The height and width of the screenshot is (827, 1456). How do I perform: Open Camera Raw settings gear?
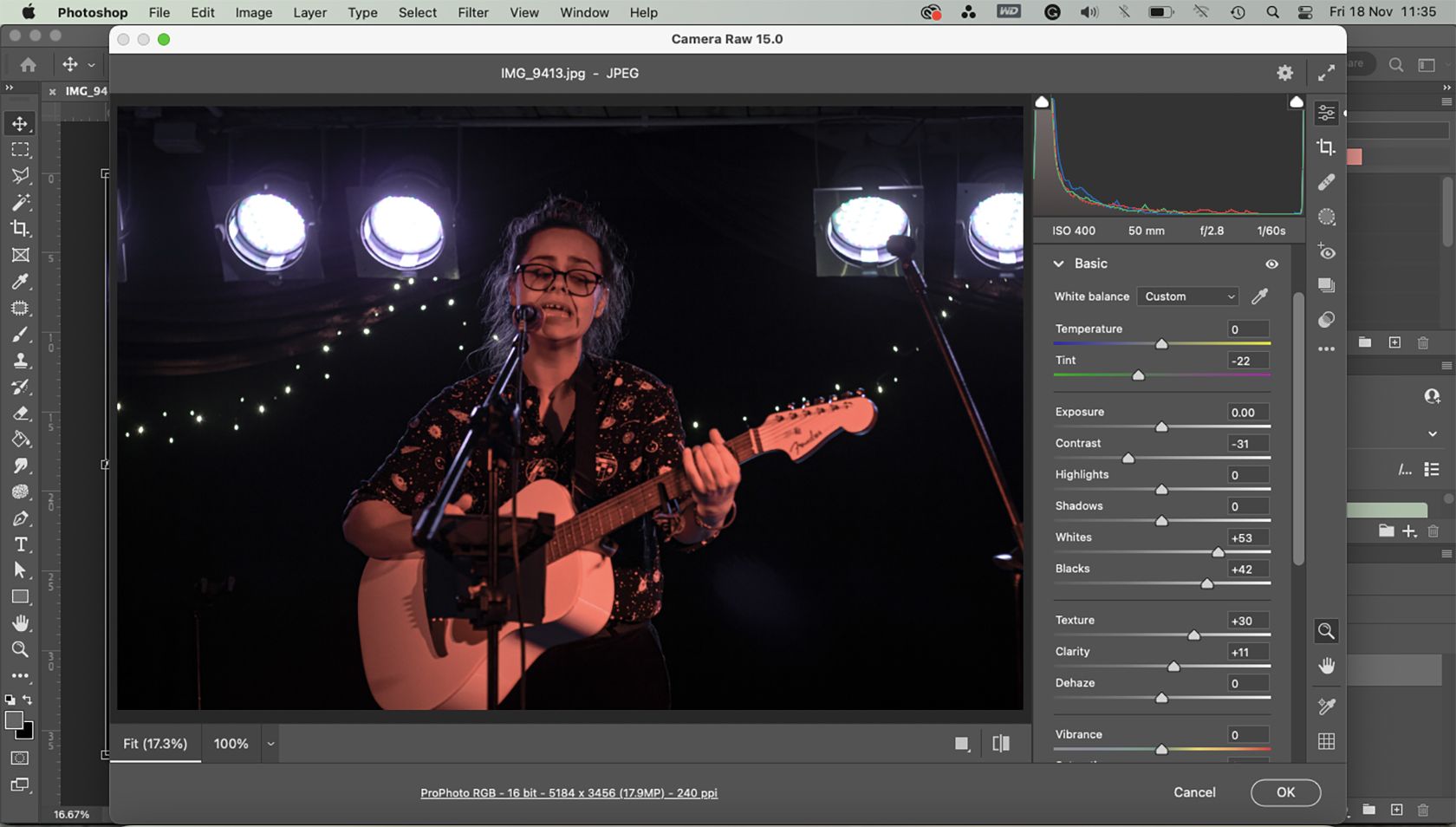click(1285, 74)
